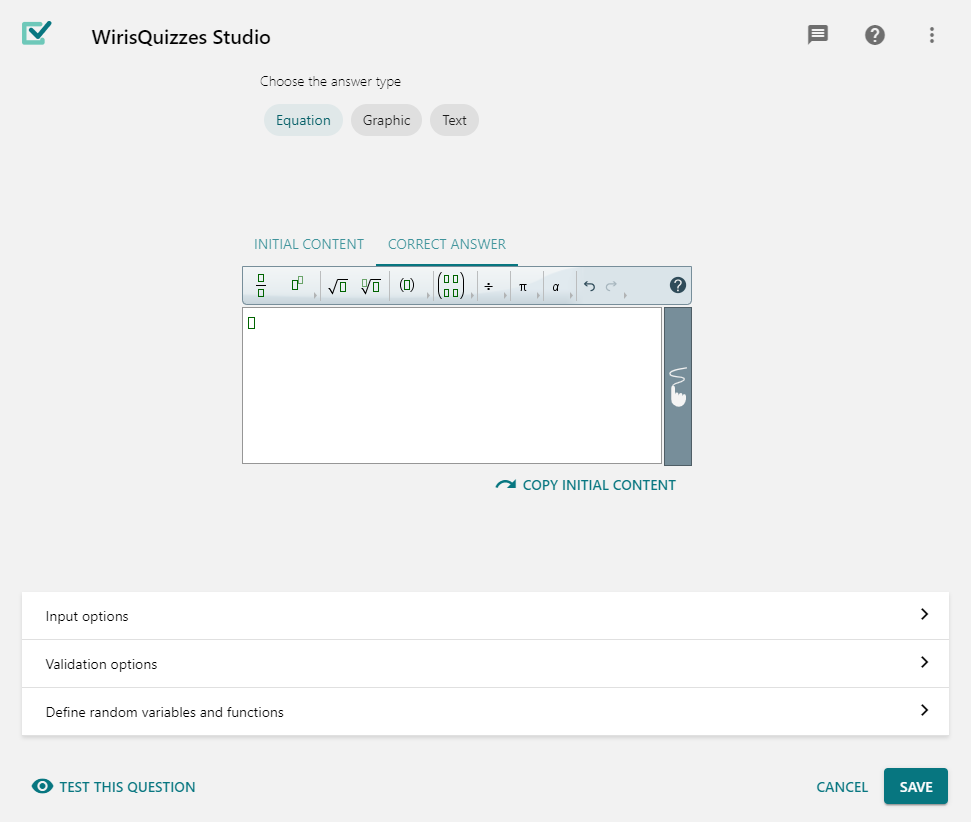Select the Text answer type

pos(454,120)
